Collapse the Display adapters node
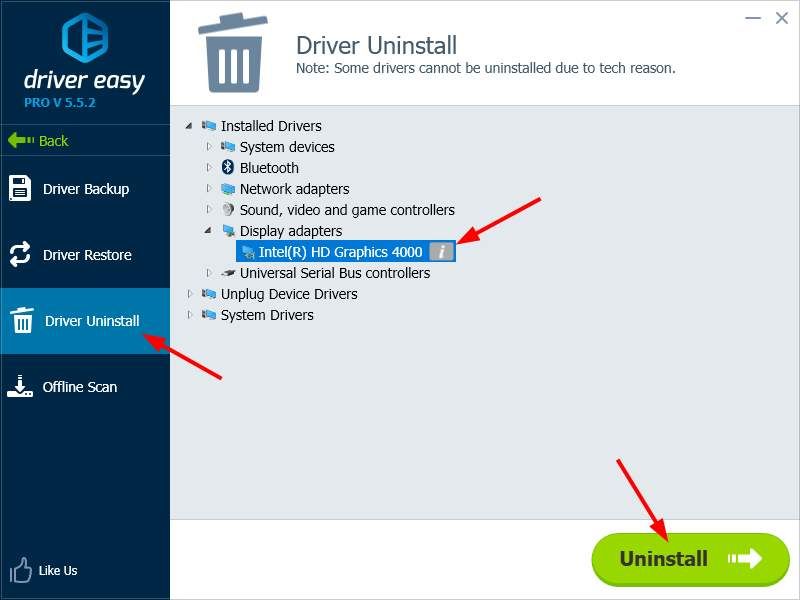This screenshot has width=800, height=600. (x=209, y=231)
